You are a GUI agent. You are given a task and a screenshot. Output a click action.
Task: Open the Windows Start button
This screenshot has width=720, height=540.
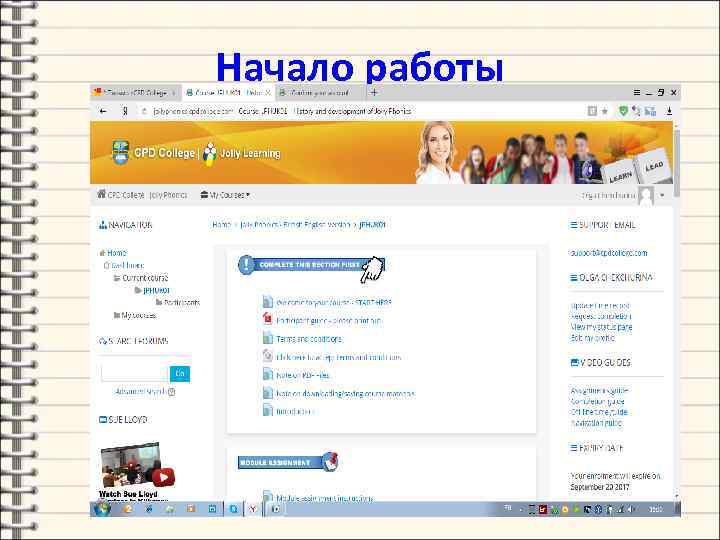[102, 509]
